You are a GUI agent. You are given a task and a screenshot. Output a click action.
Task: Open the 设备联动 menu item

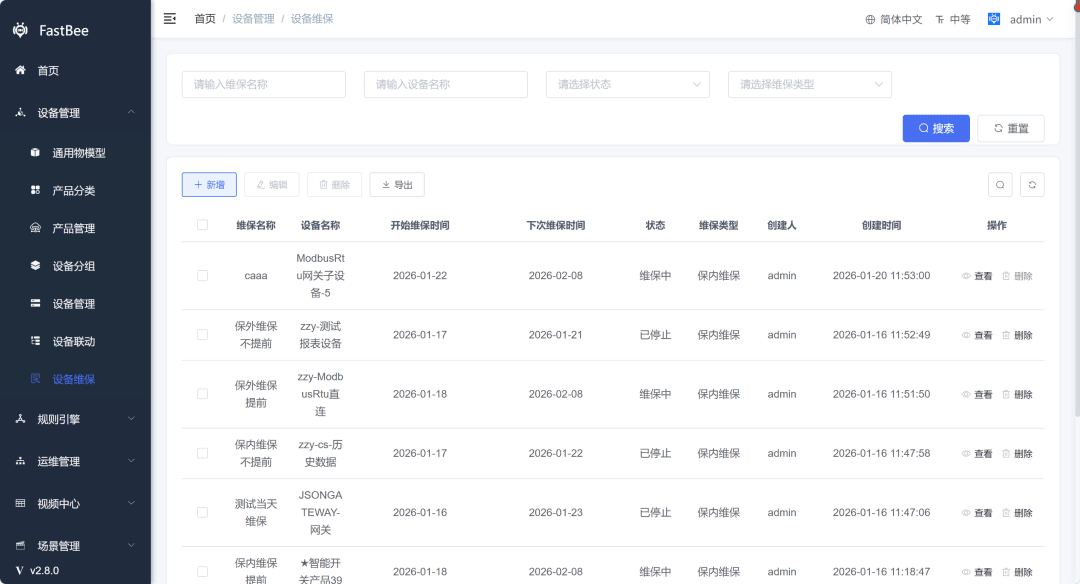point(76,341)
